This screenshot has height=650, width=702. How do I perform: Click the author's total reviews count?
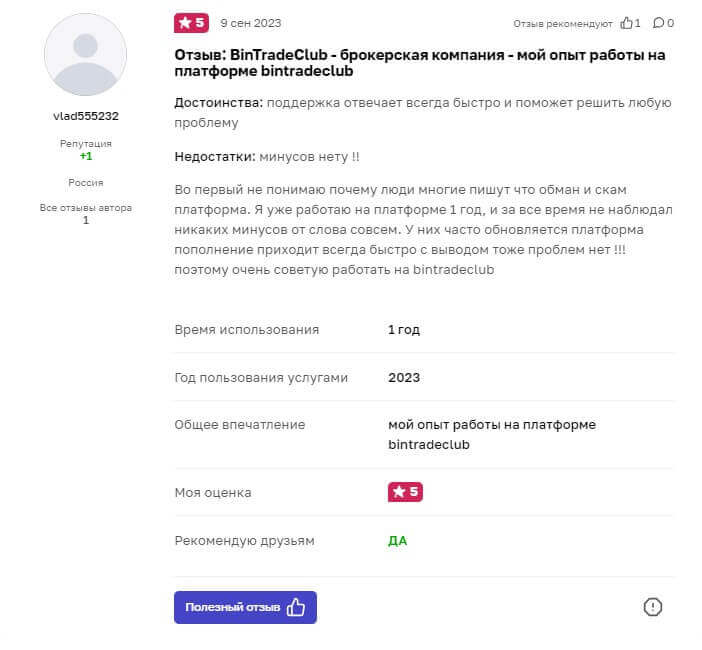point(86,220)
